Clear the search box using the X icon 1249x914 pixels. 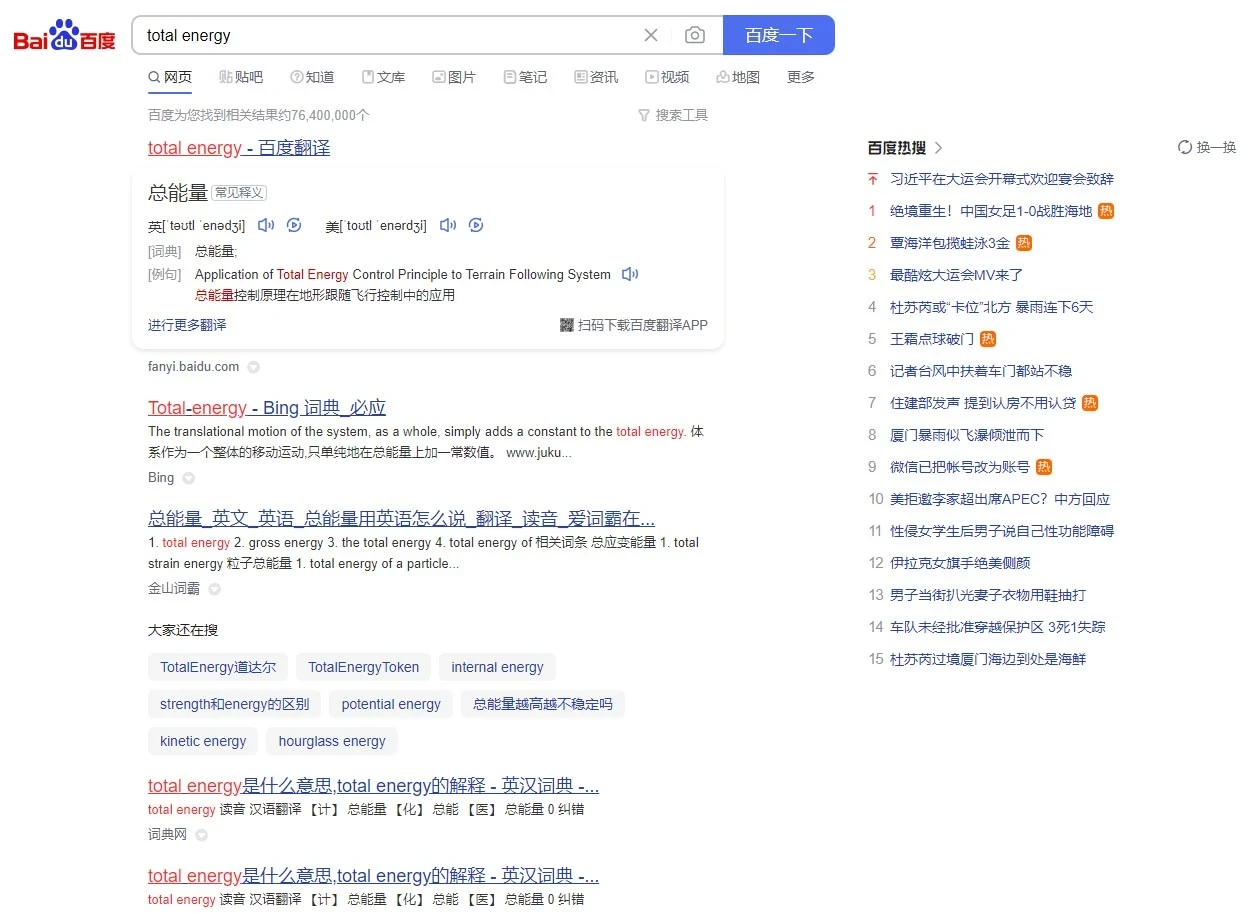(651, 35)
